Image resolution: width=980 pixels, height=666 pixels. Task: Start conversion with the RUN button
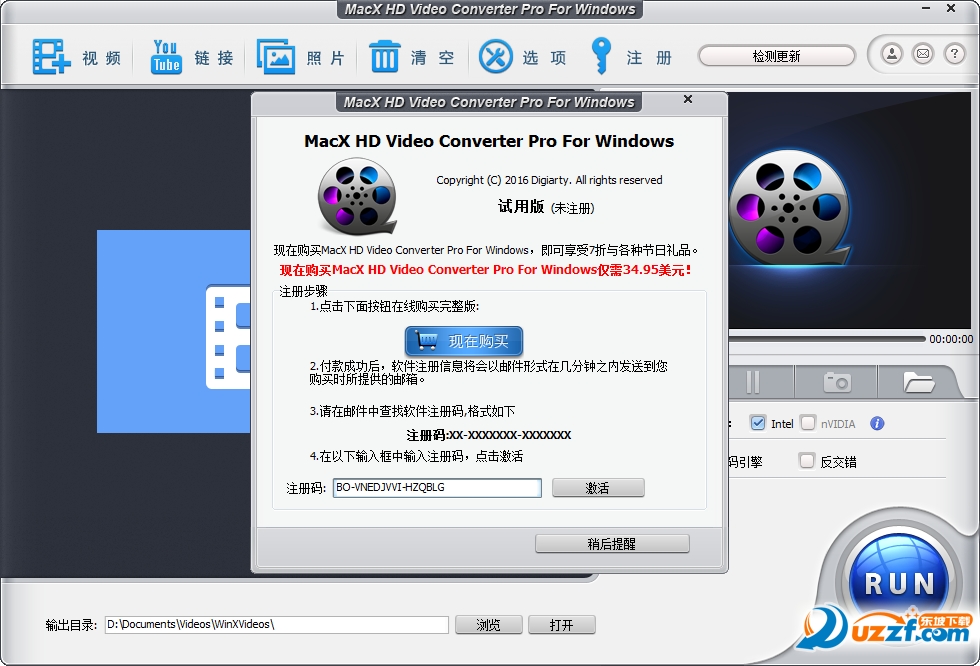(899, 582)
